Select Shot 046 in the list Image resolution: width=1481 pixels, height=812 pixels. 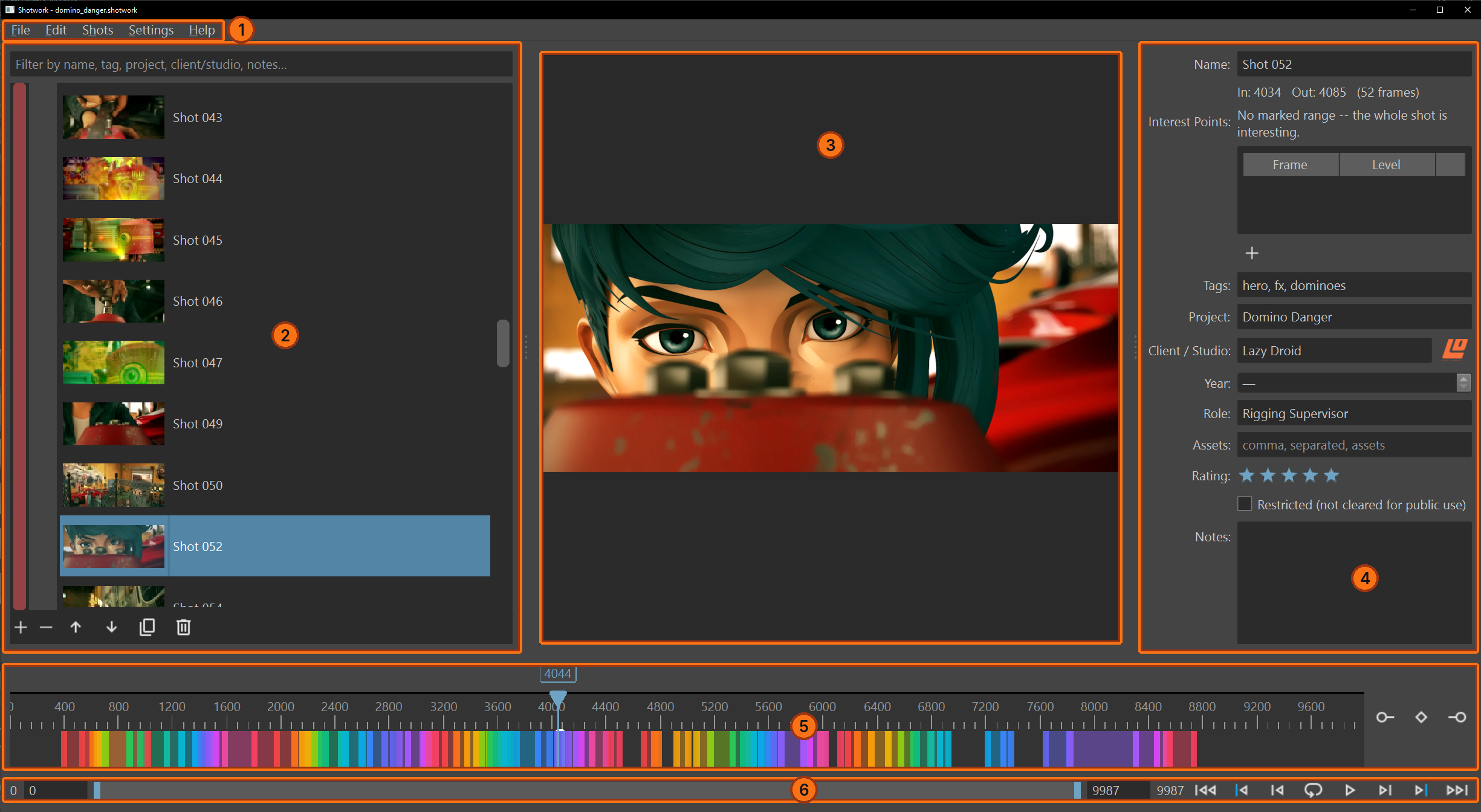click(275, 301)
